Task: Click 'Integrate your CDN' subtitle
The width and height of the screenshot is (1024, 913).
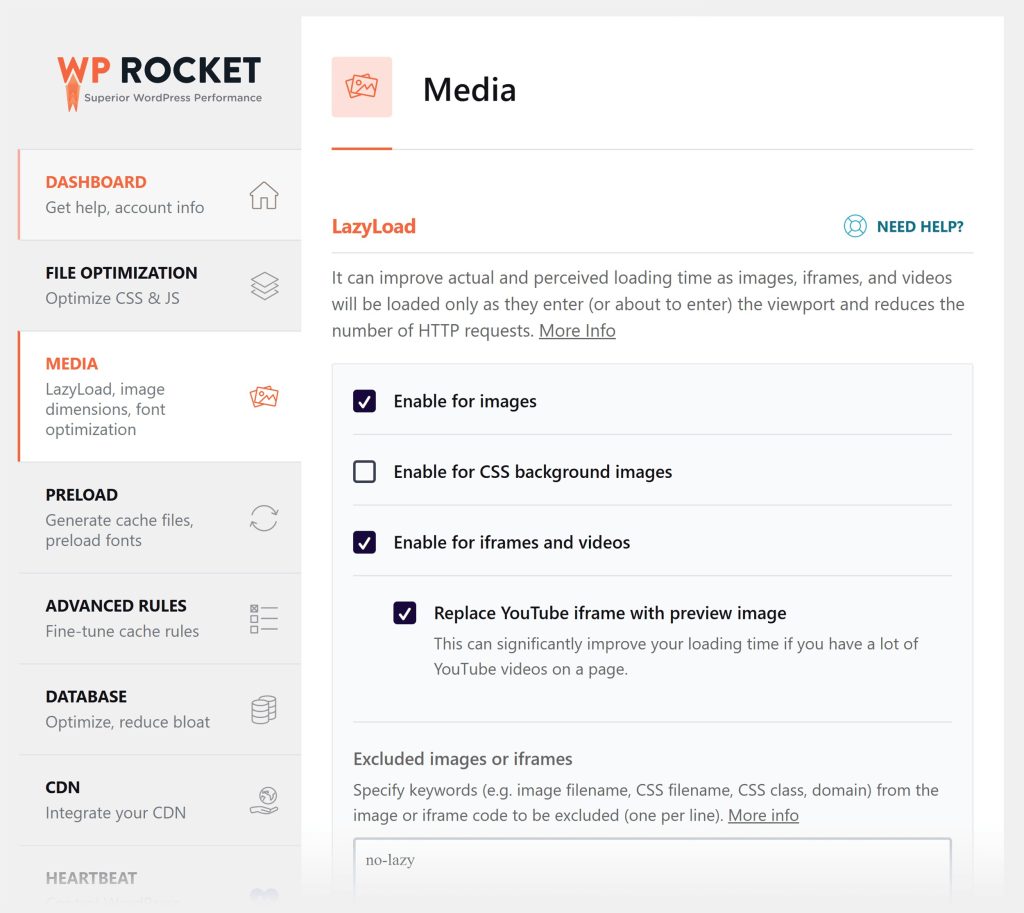Action: (x=116, y=813)
